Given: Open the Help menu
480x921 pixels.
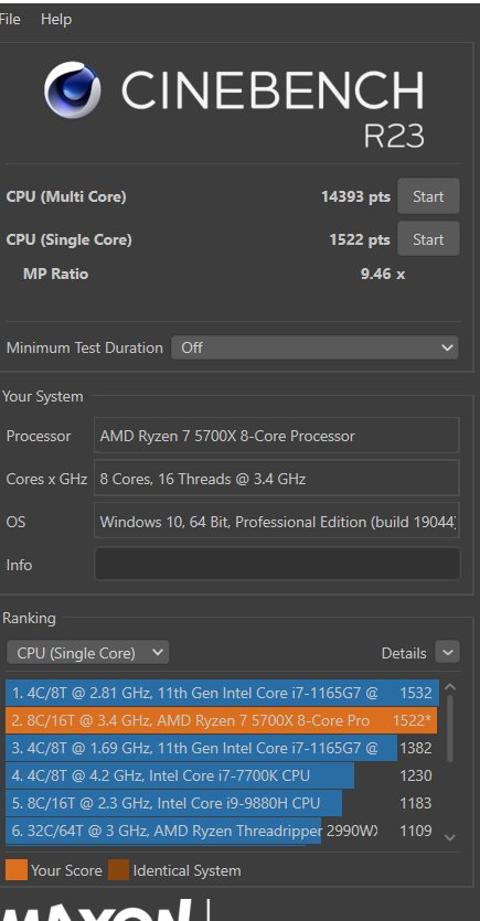Looking at the screenshot, I should 56,19.
